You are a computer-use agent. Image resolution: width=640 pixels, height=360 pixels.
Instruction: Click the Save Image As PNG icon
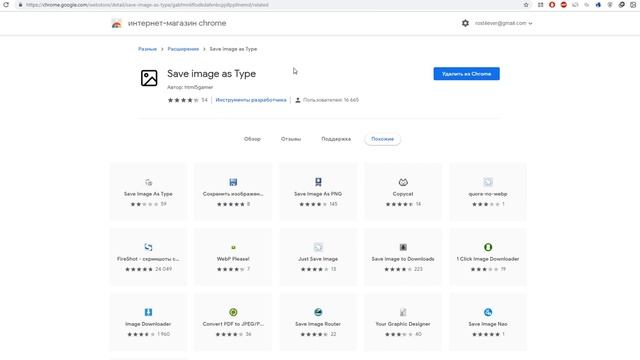pyautogui.click(x=318, y=182)
